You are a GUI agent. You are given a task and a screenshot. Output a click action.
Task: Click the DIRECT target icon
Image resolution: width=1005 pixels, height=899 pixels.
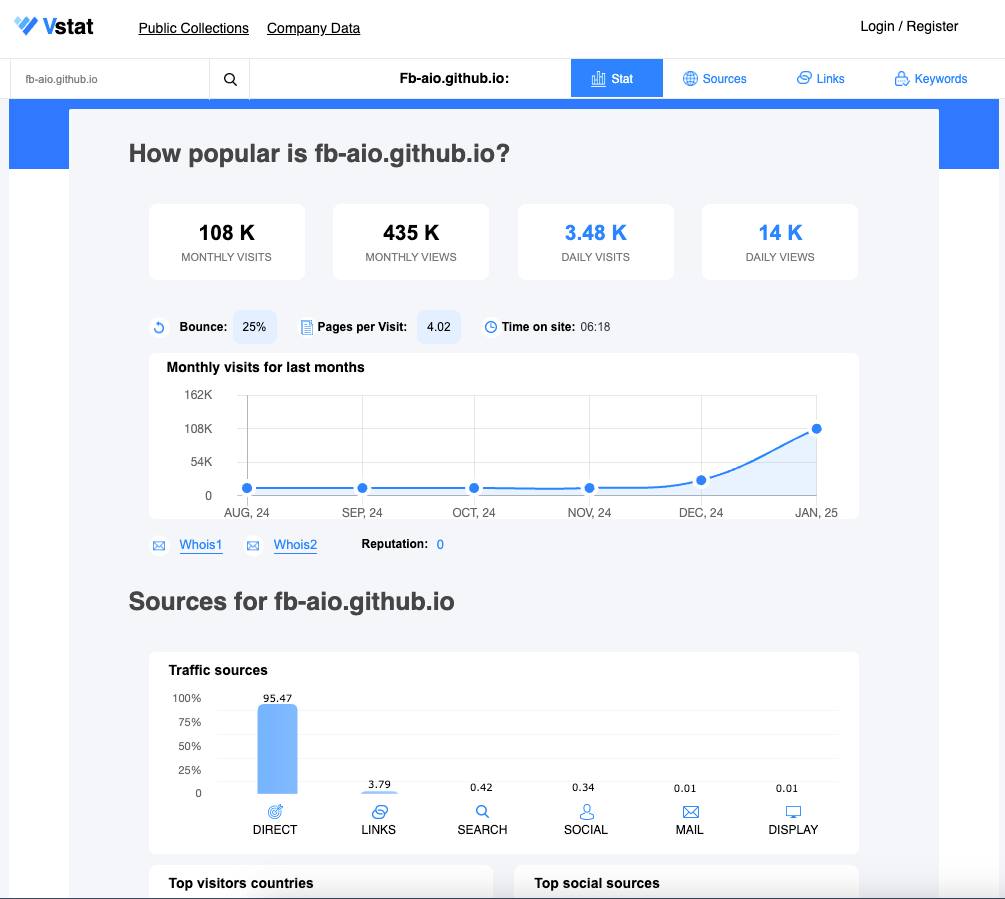coord(275,812)
